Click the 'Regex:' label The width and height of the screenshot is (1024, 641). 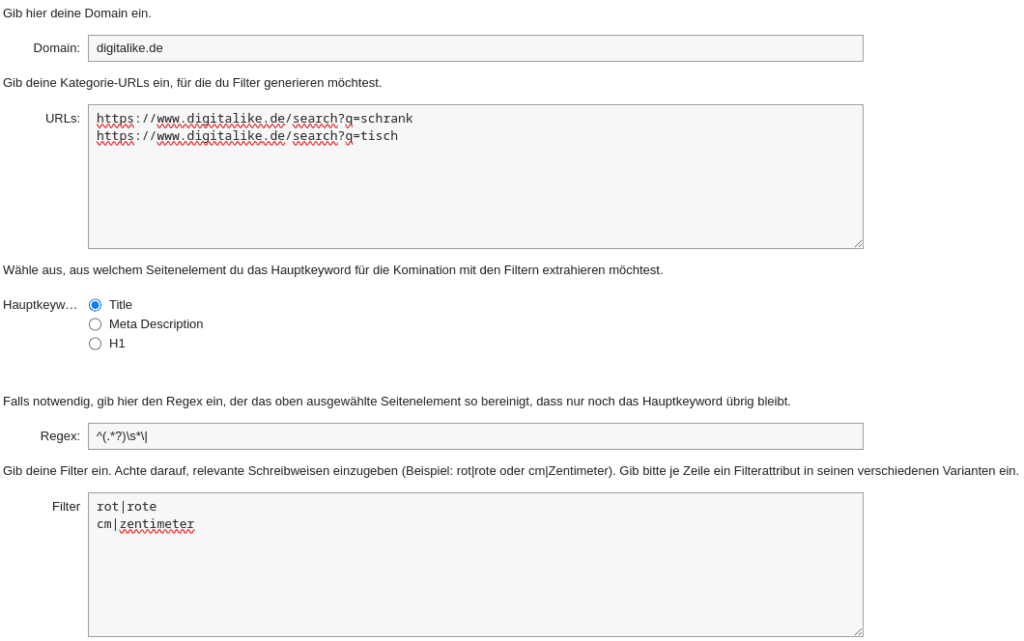(x=60, y=436)
